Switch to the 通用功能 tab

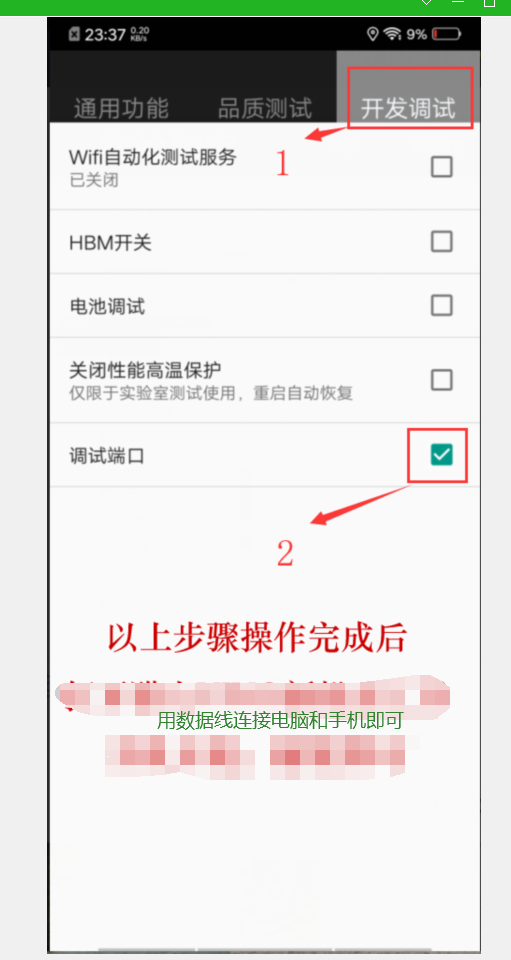click(121, 108)
